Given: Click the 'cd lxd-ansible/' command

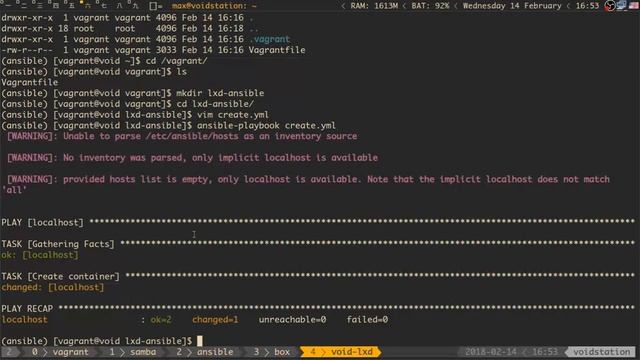Looking at the screenshot, I should (215, 104).
